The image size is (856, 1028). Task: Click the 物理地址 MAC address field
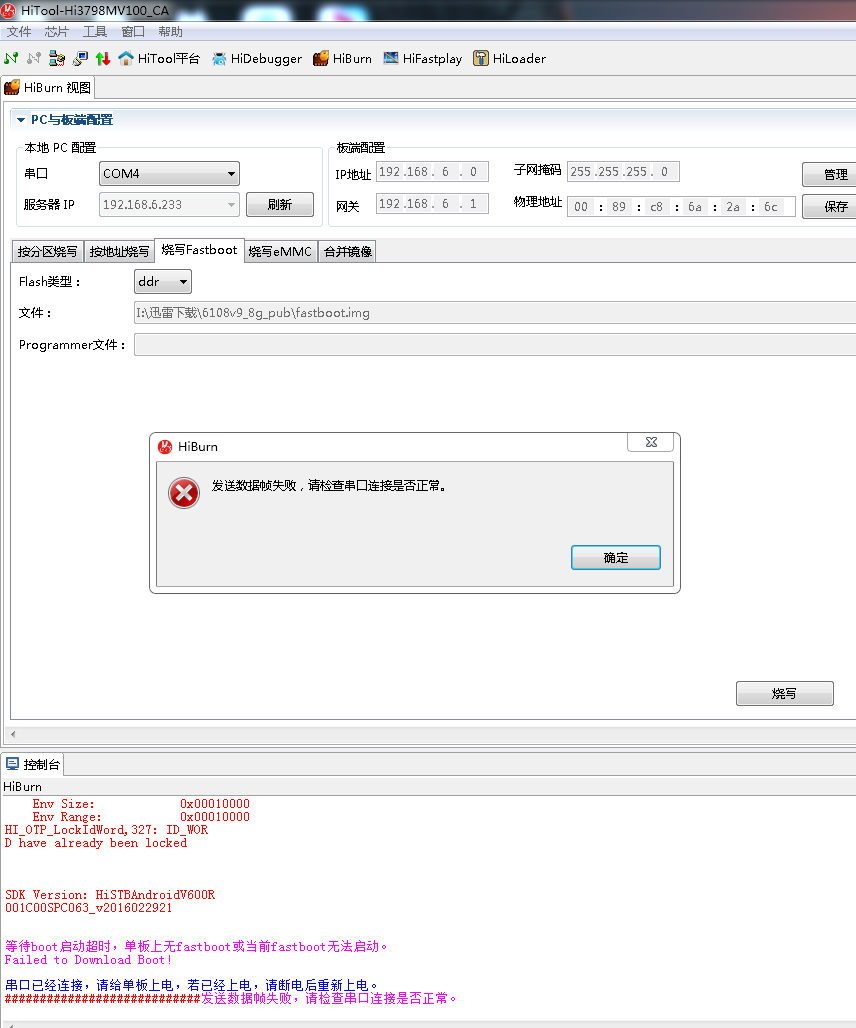tap(681, 207)
